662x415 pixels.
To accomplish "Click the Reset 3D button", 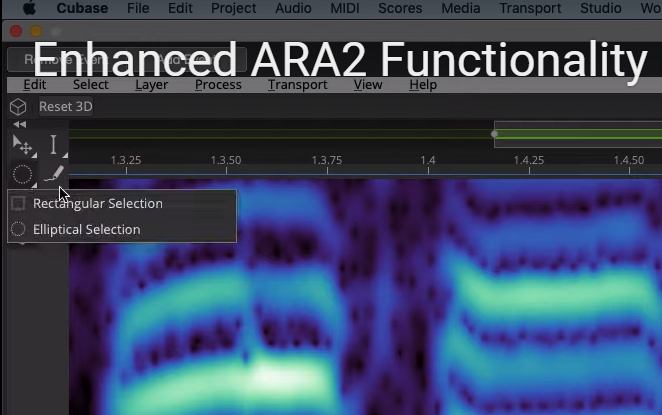I will (x=65, y=106).
